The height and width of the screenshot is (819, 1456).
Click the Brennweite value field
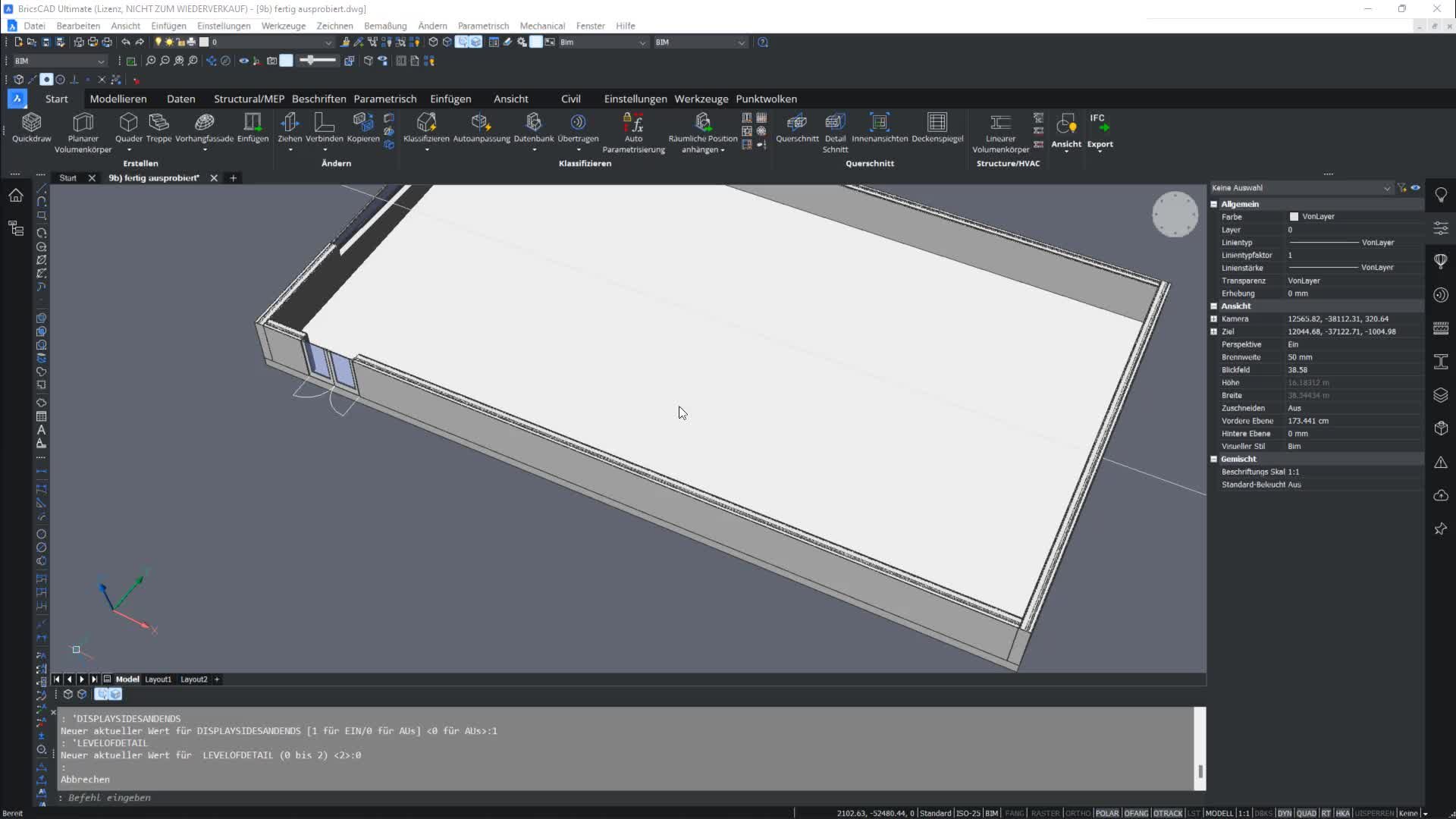point(1354,357)
